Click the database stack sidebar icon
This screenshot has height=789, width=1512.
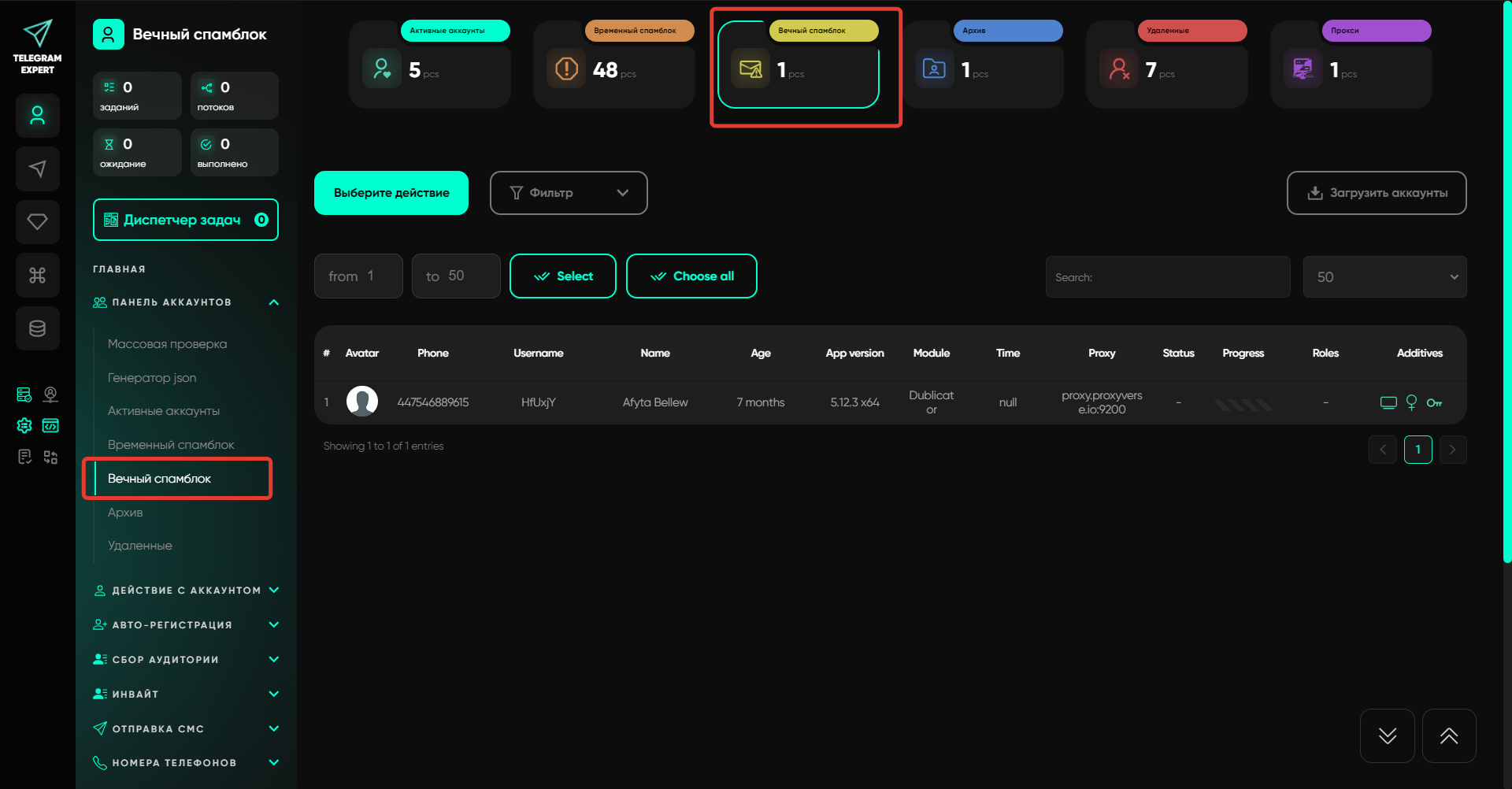click(37, 328)
